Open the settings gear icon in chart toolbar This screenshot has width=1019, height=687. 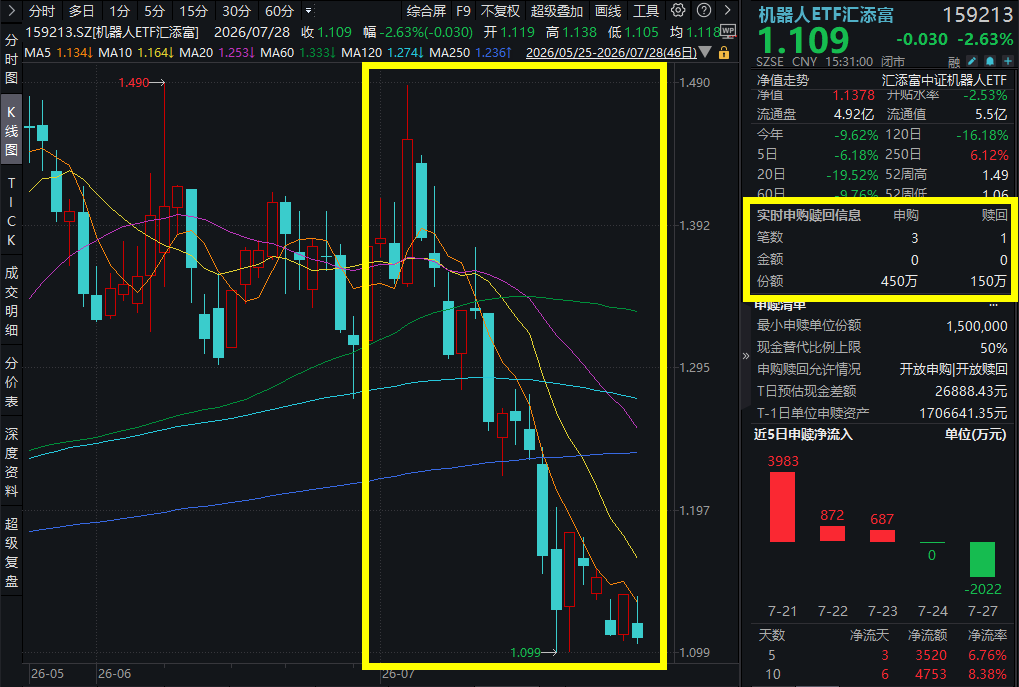click(678, 10)
